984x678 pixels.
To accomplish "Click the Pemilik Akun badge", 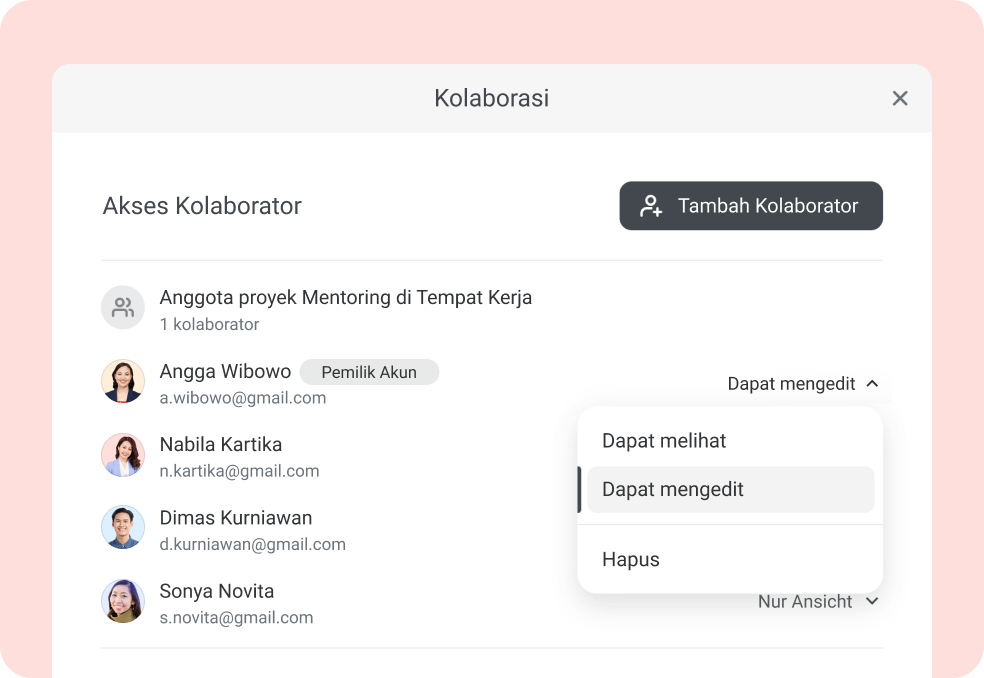I will tap(369, 371).
